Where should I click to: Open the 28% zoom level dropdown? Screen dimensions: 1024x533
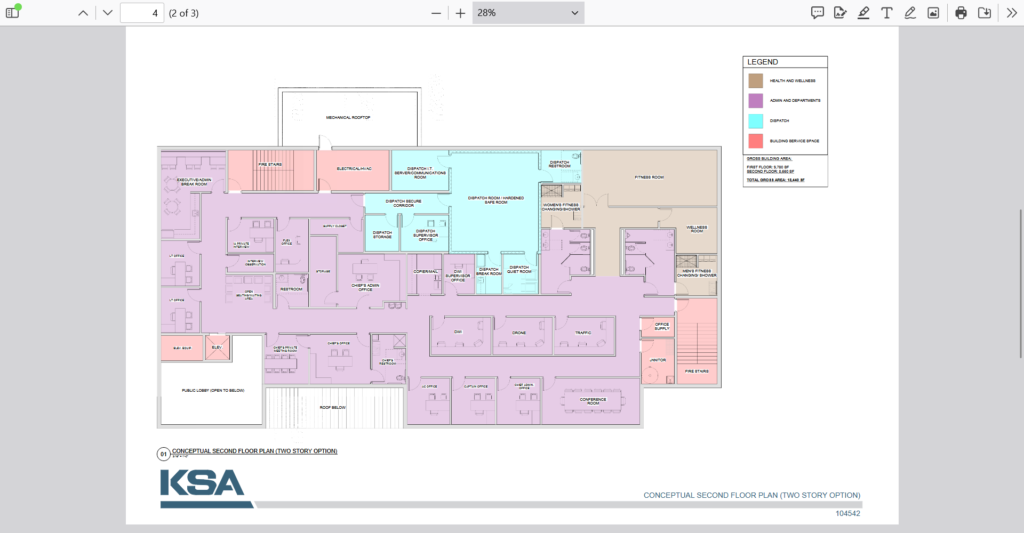(x=527, y=13)
